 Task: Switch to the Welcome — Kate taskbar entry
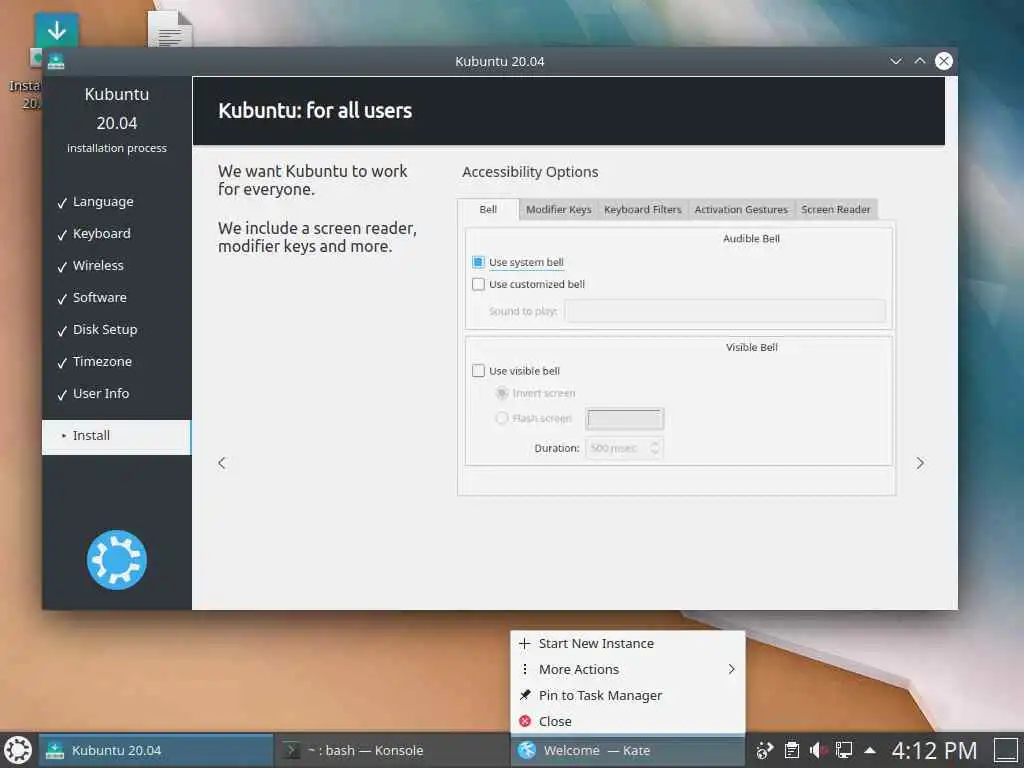coord(627,750)
